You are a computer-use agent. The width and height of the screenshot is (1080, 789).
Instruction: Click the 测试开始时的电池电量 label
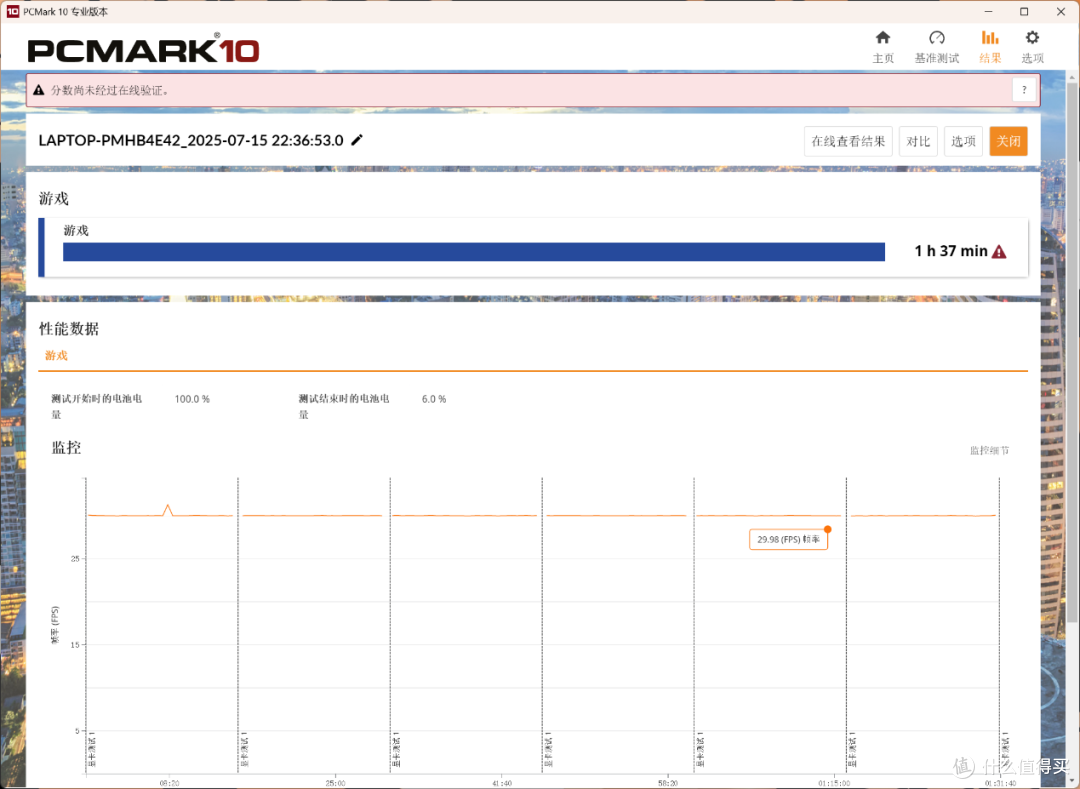tap(96, 406)
